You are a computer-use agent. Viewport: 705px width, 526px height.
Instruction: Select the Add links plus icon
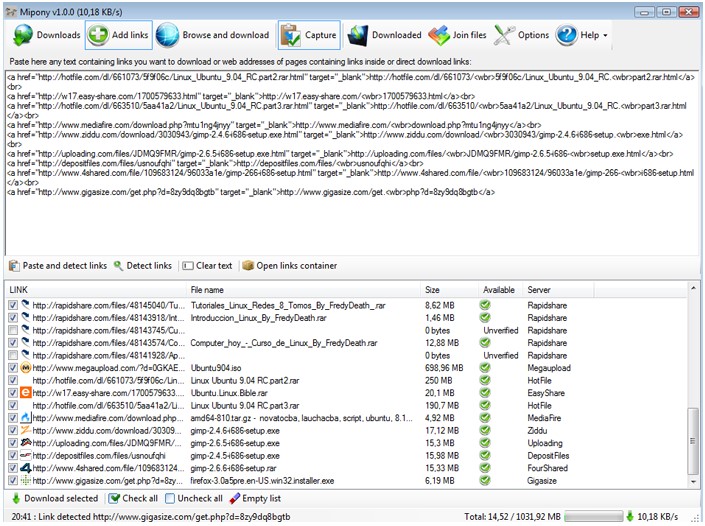point(98,35)
